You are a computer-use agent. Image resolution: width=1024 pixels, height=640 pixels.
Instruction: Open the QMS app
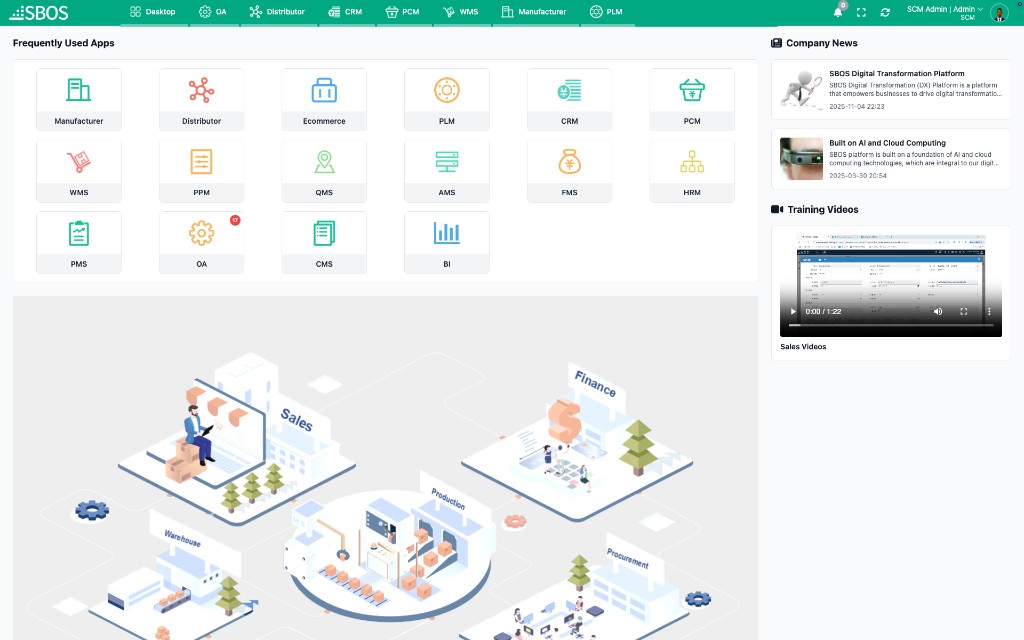click(x=324, y=171)
